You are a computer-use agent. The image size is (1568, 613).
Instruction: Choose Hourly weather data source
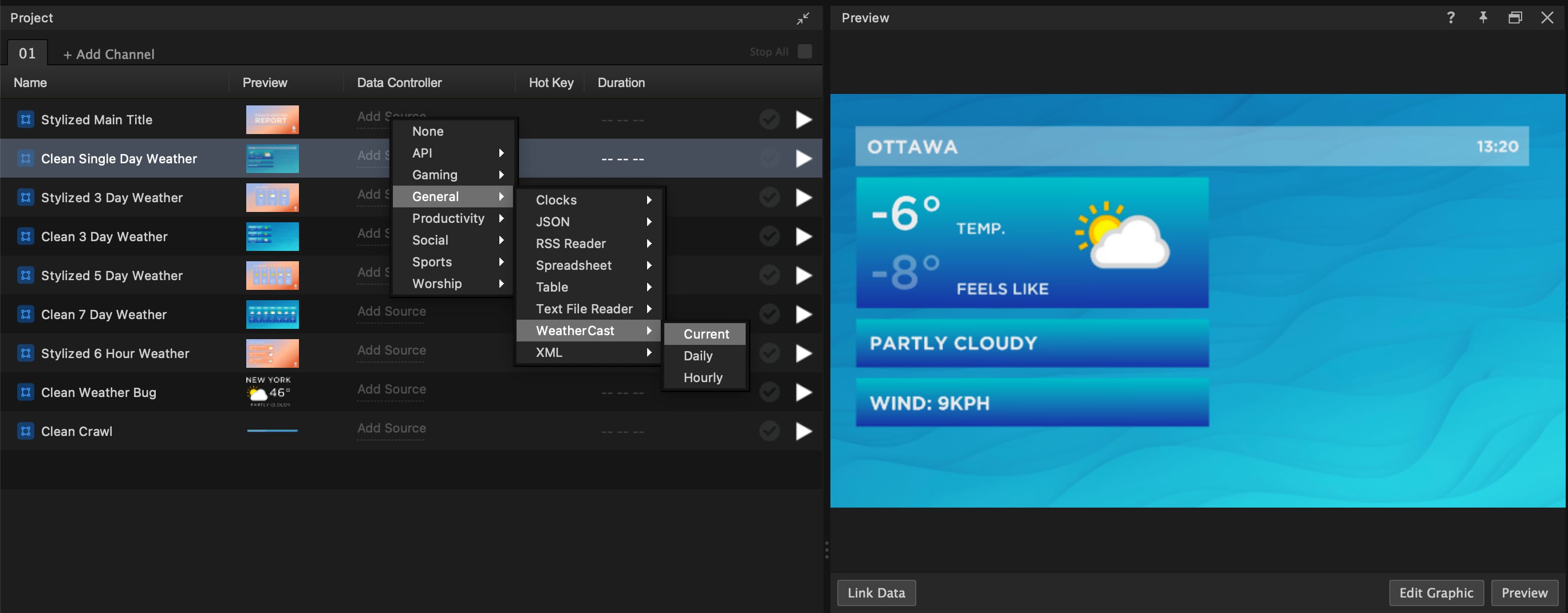(705, 378)
